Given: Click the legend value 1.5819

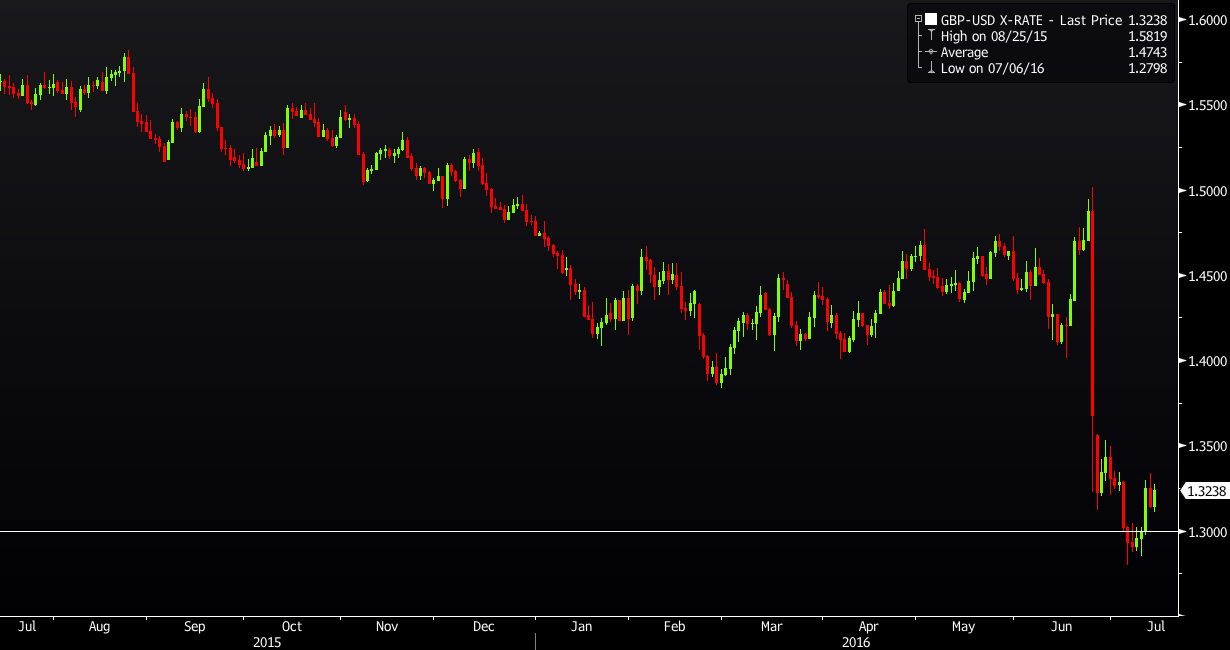Looking at the screenshot, I should click(x=1148, y=35).
